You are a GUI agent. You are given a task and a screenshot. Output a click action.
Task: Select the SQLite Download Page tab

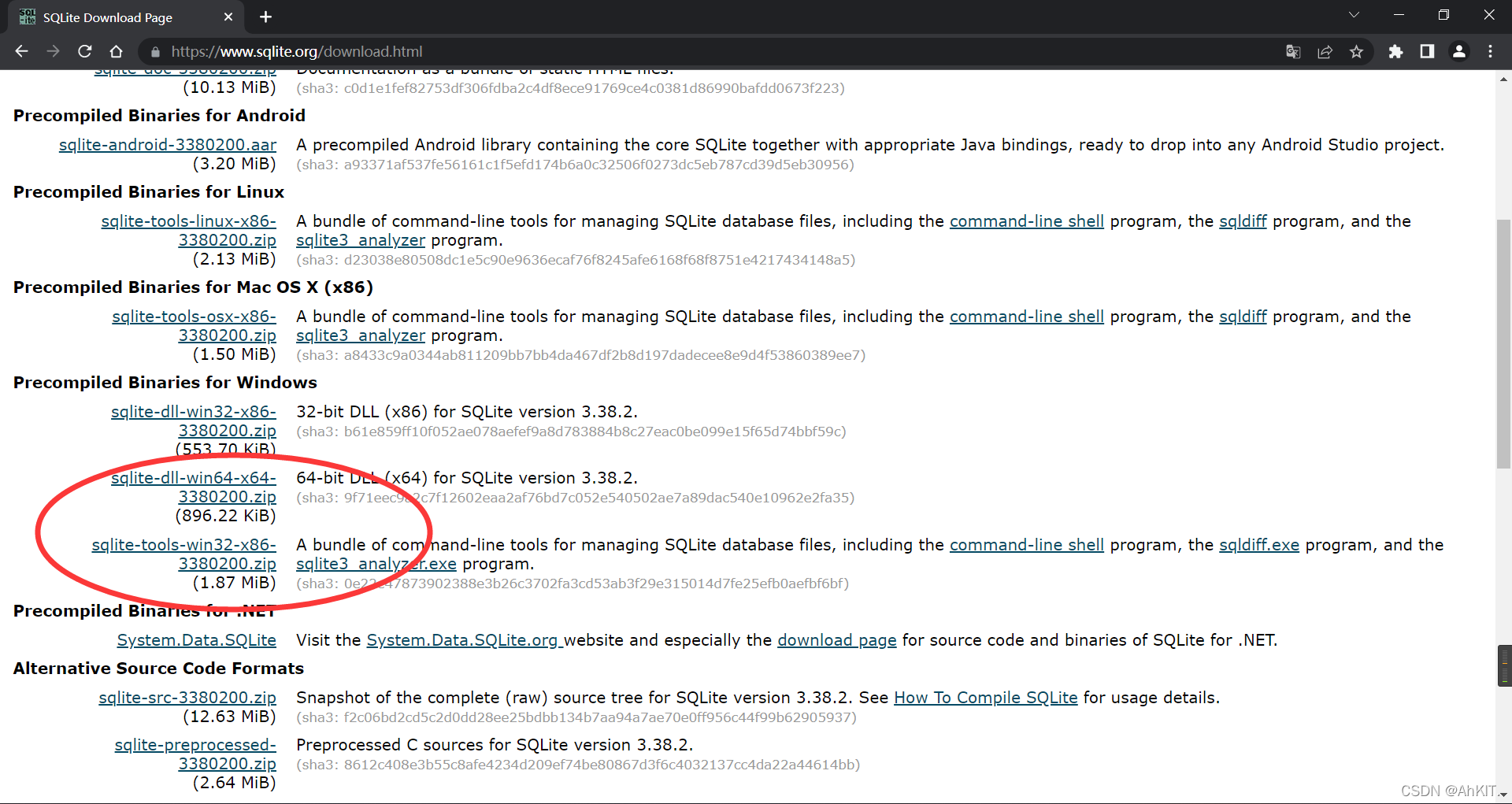[126, 17]
